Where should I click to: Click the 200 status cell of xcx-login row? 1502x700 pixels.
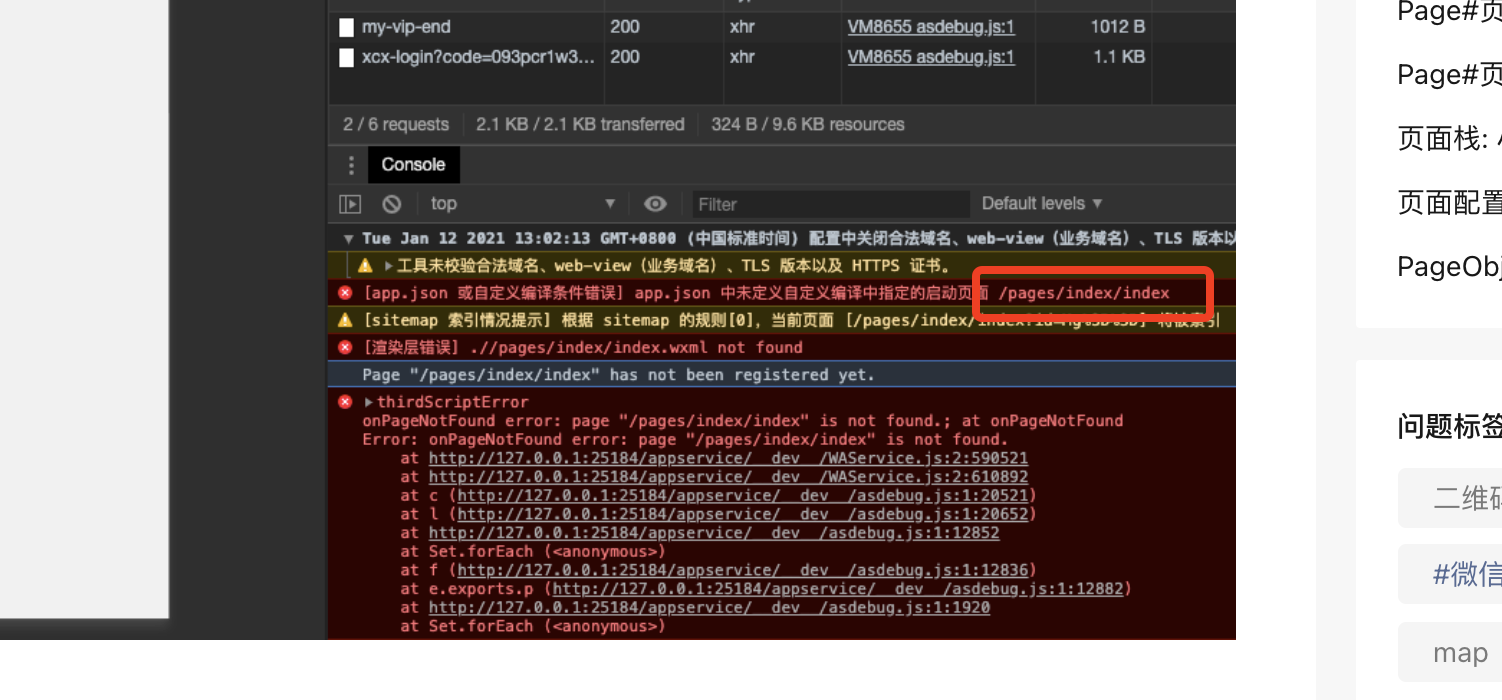pos(625,57)
